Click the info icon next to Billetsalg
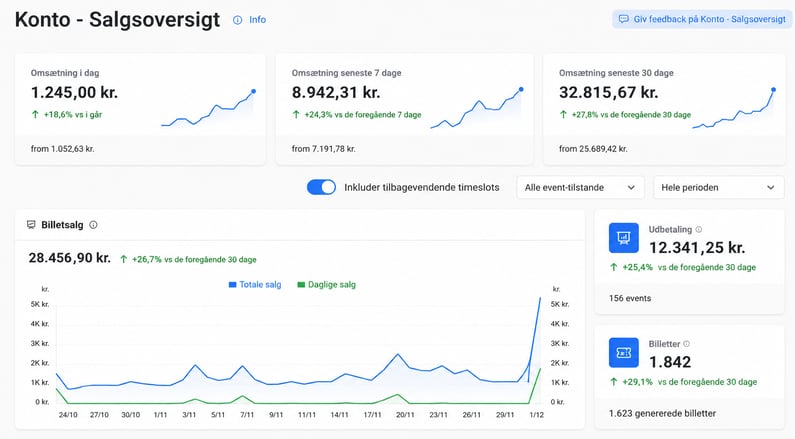This screenshot has width=795, height=439. point(93,225)
